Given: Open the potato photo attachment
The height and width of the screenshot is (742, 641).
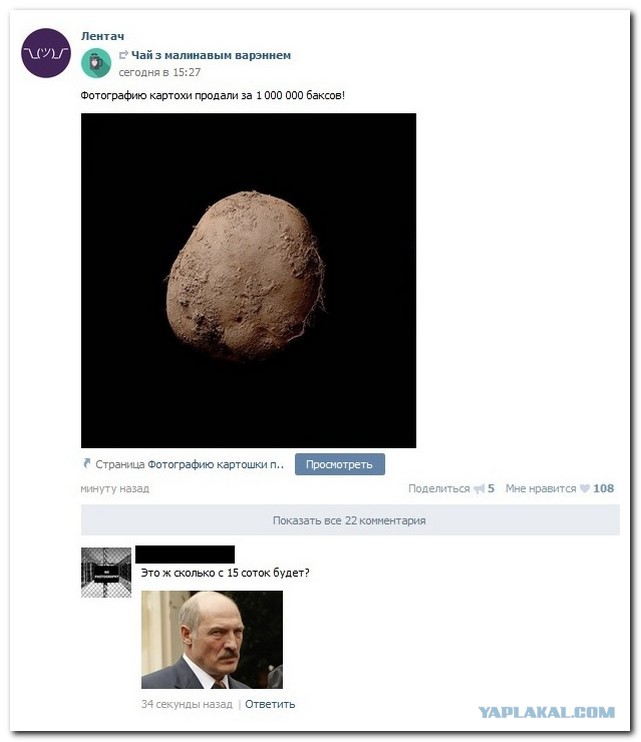Looking at the screenshot, I should 248,280.
